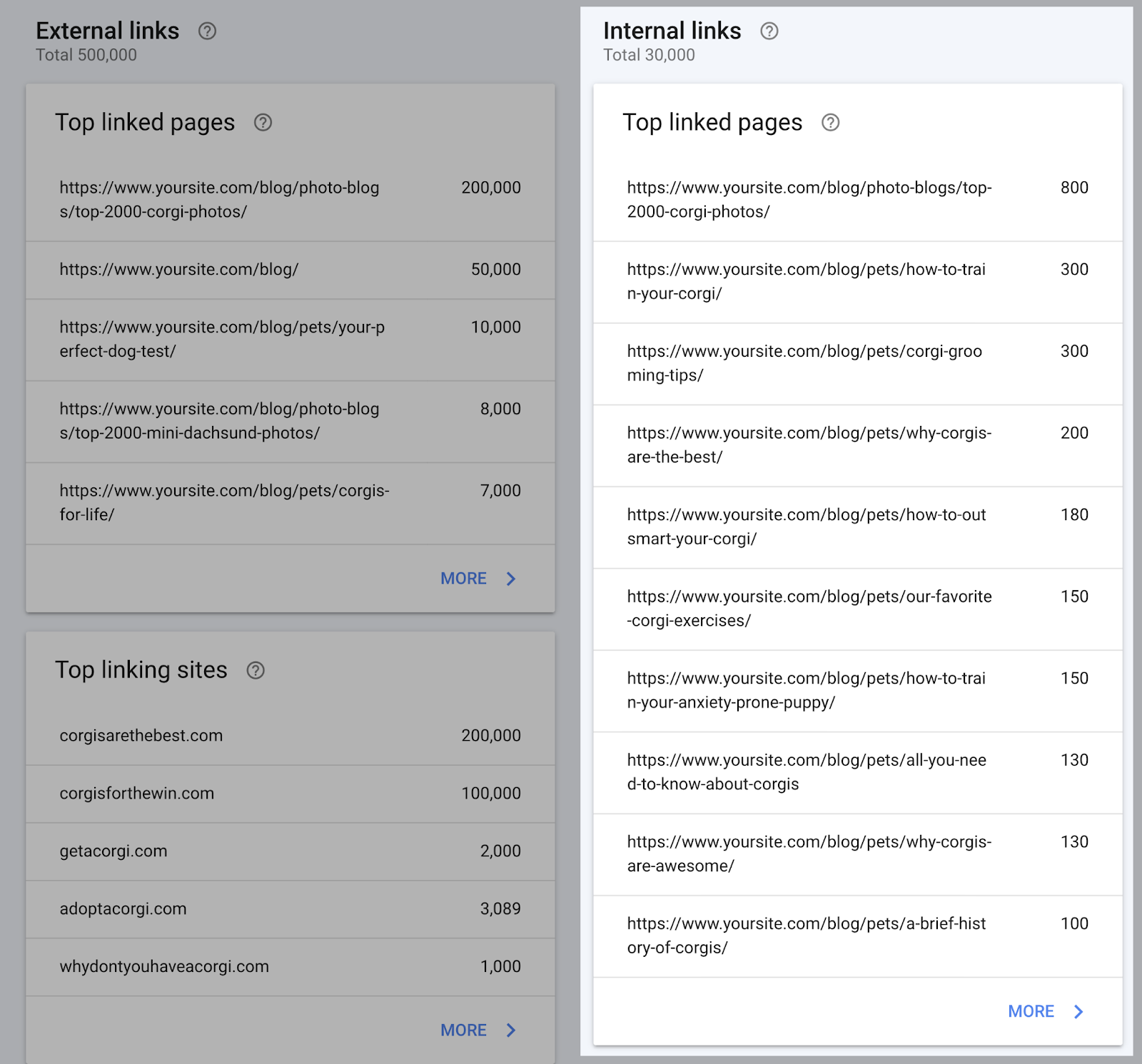Select the corgisarethebest.com linking site
Viewport: 1142px width, 1064px height.
coord(141,735)
